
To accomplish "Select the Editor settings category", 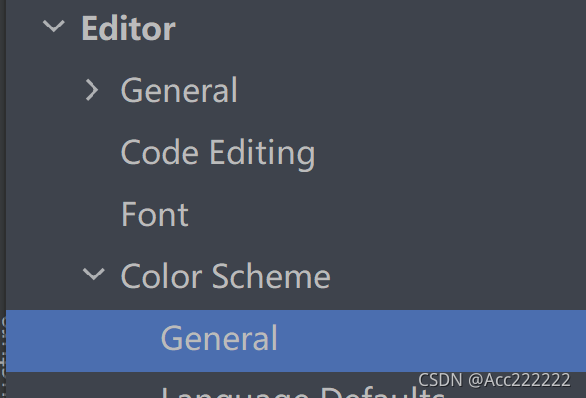I will pos(128,28).
